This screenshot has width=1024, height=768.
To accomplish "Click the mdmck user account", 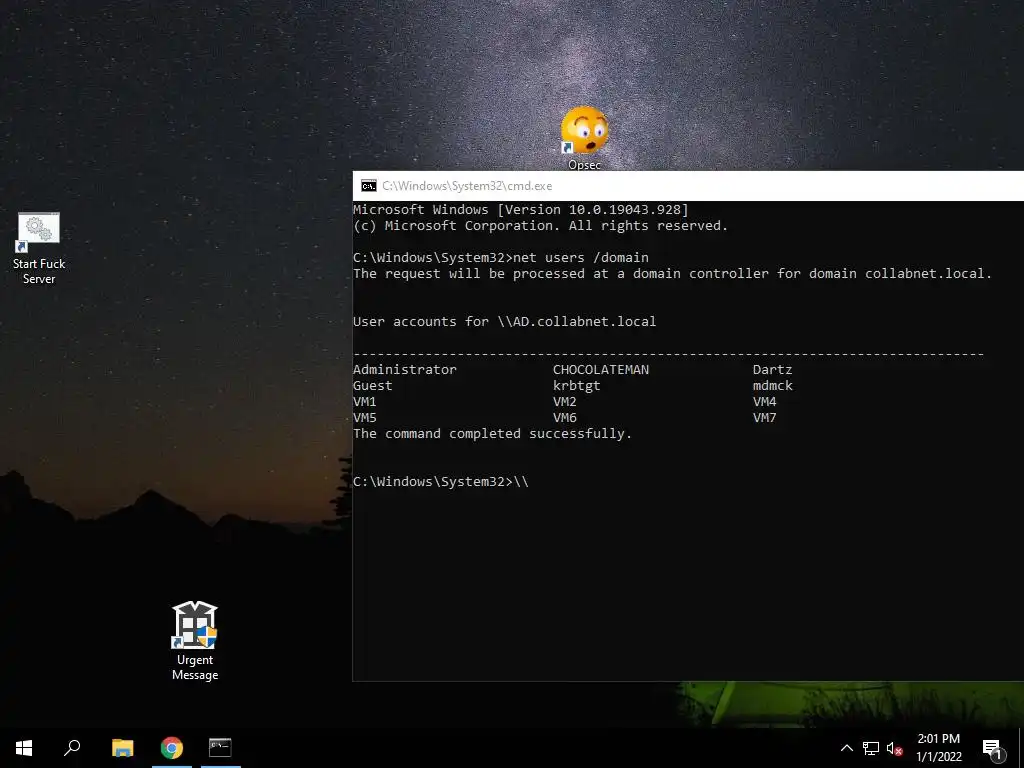I will [773, 385].
